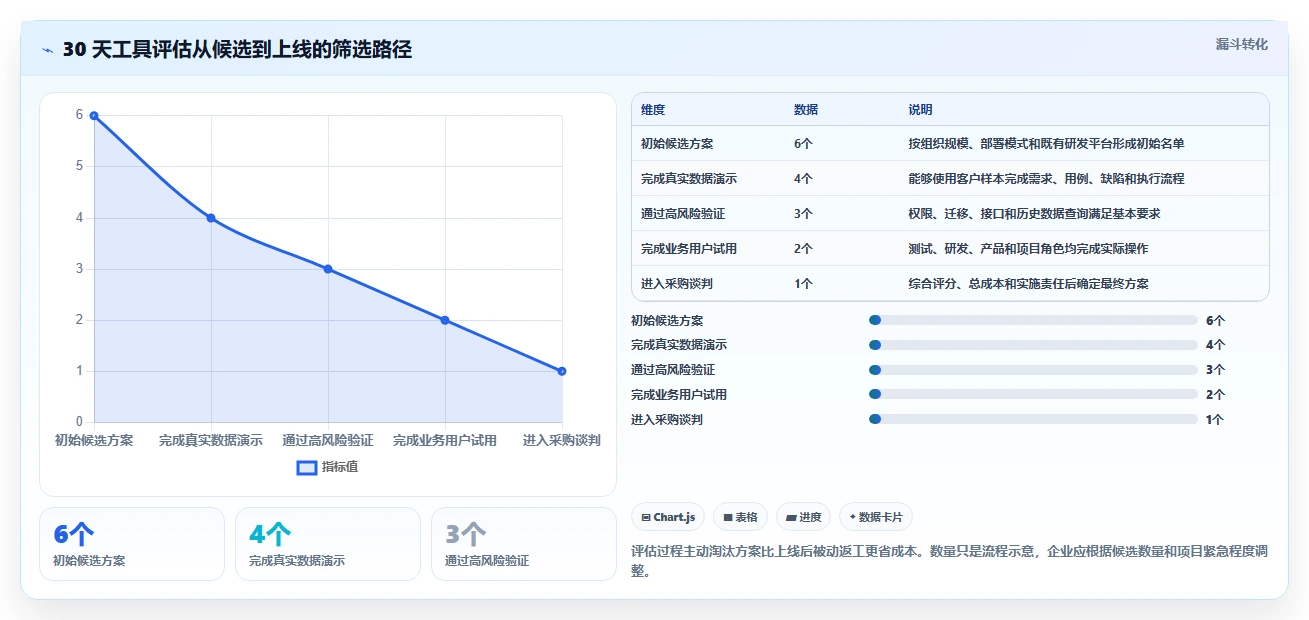1309x620 pixels.
Task: Click the 6个 data cell in table
Action: [x=803, y=144]
